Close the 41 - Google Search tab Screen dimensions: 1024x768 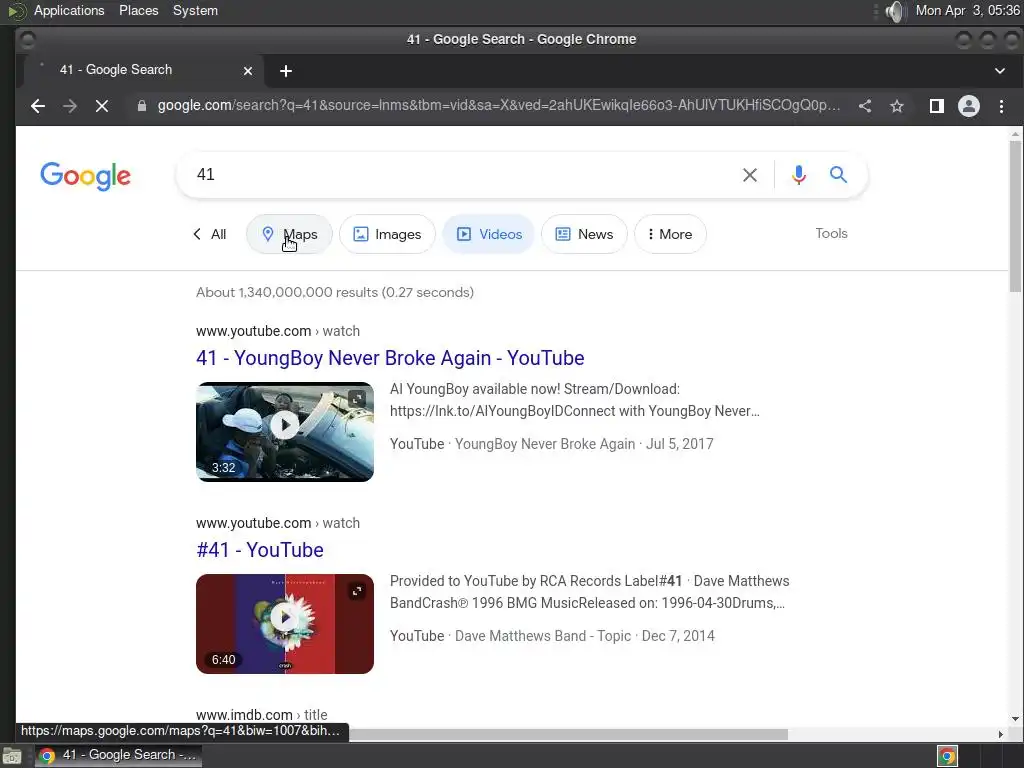(x=248, y=71)
